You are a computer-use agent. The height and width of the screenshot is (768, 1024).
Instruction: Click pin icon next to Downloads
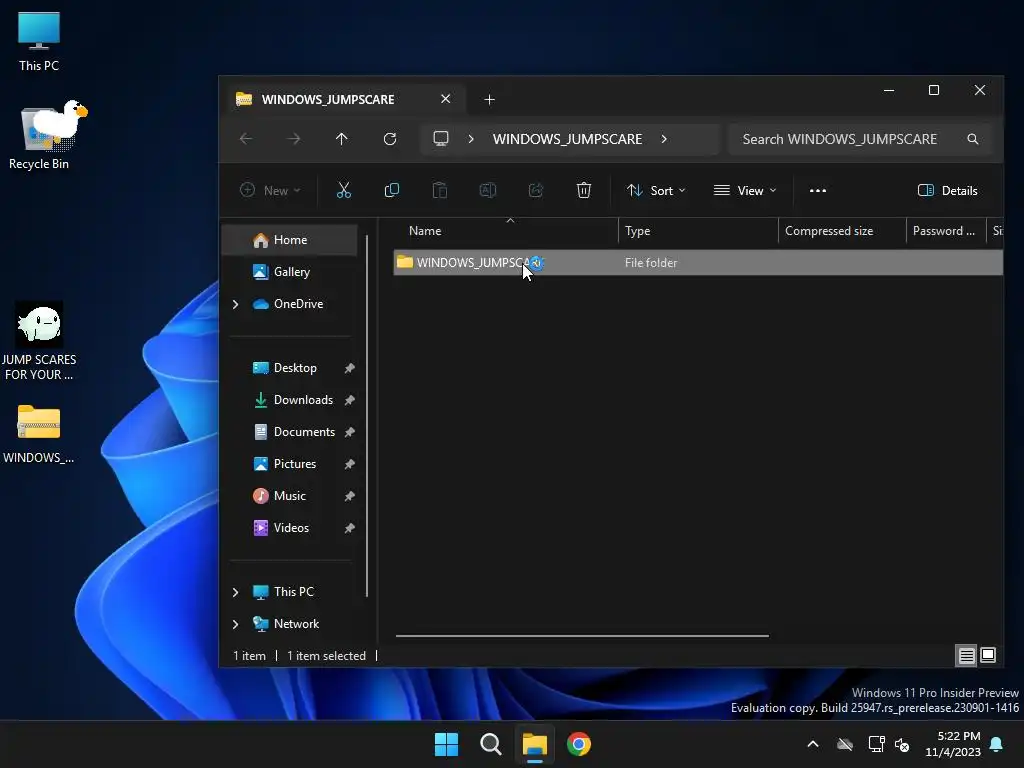click(x=349, y=400)
